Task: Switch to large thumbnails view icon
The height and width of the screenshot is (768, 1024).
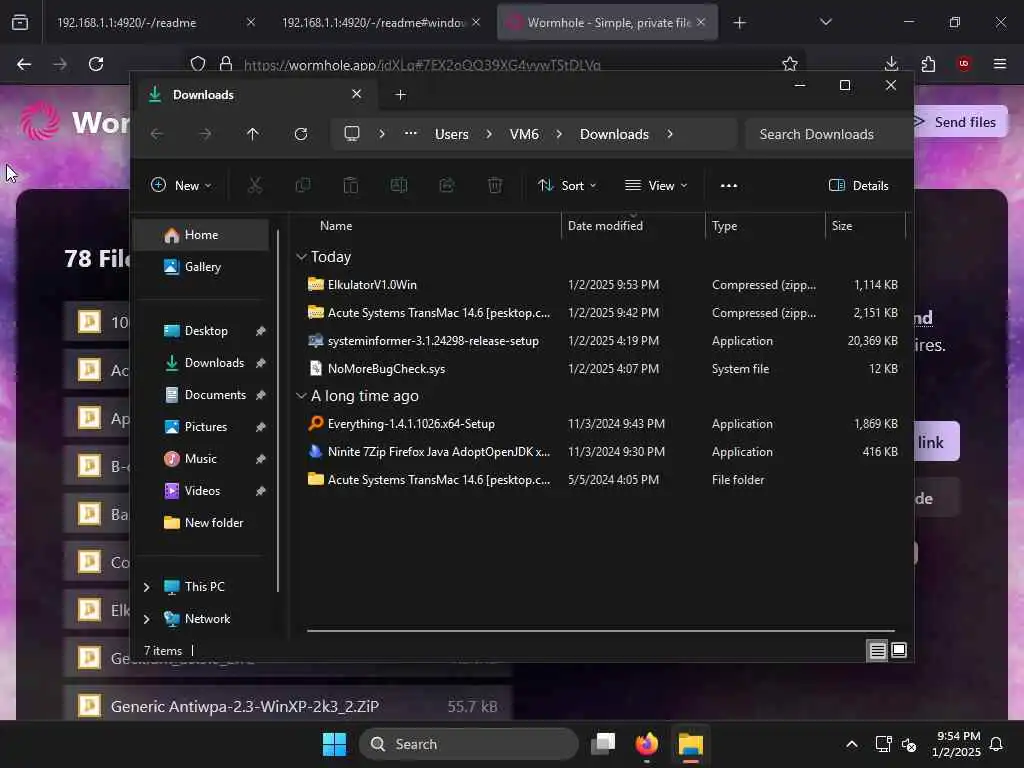Action: pyautogui.click(x=899, y=650)
